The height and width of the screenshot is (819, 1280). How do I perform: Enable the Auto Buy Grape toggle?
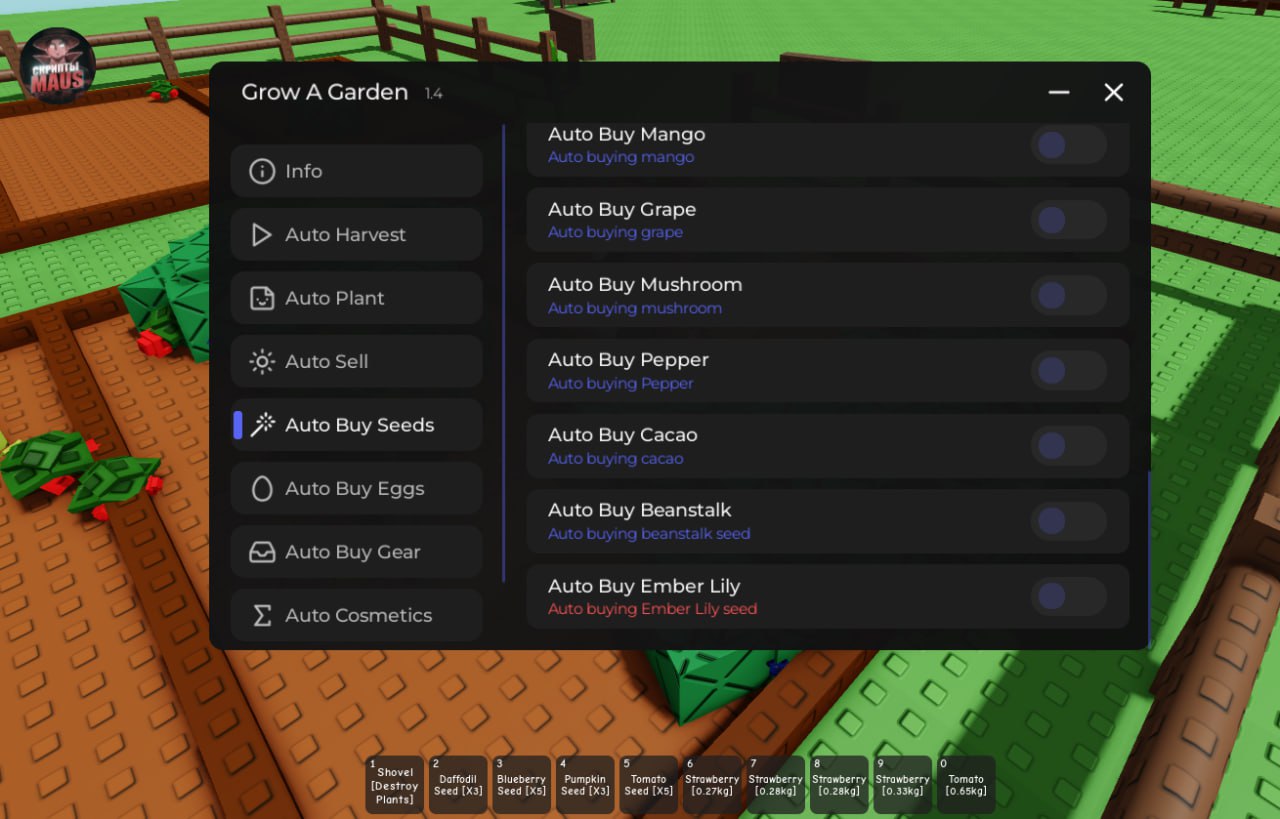[1069, 221]
